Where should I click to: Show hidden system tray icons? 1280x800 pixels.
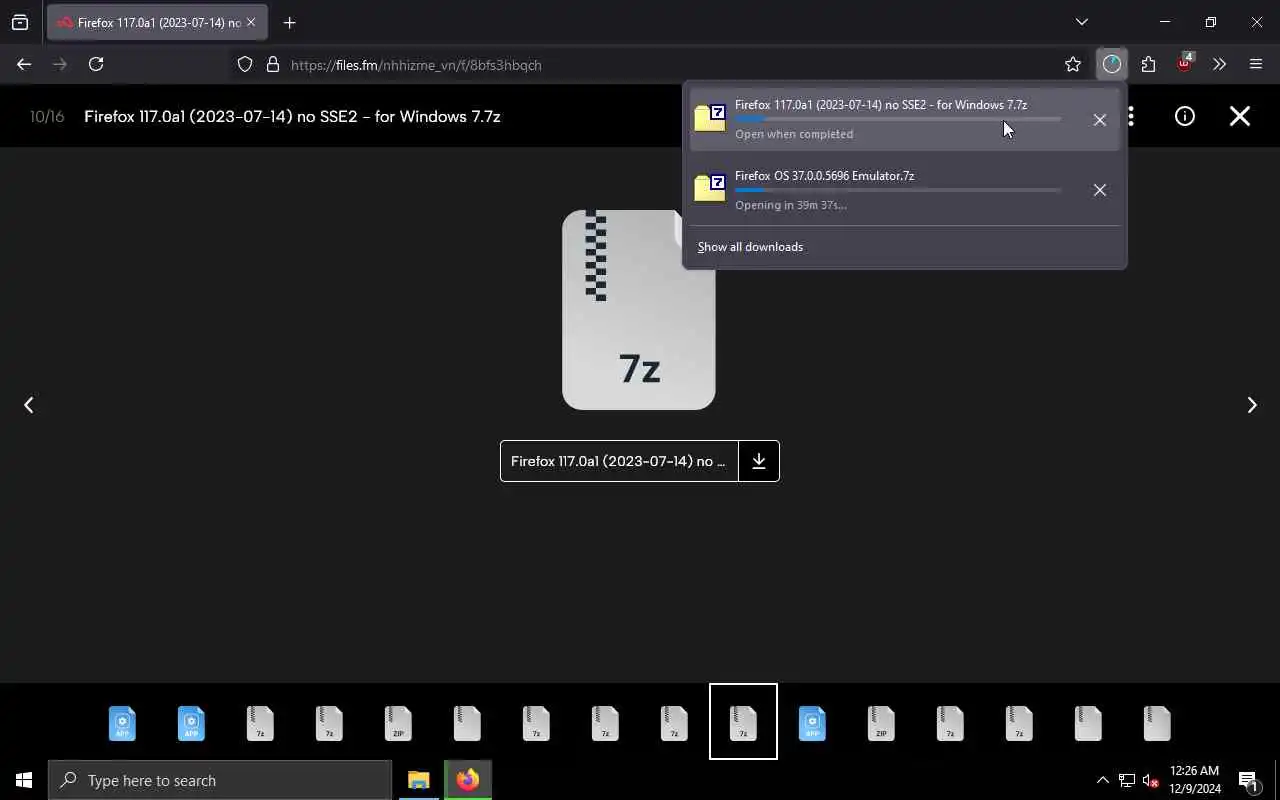pos(1102,780)
